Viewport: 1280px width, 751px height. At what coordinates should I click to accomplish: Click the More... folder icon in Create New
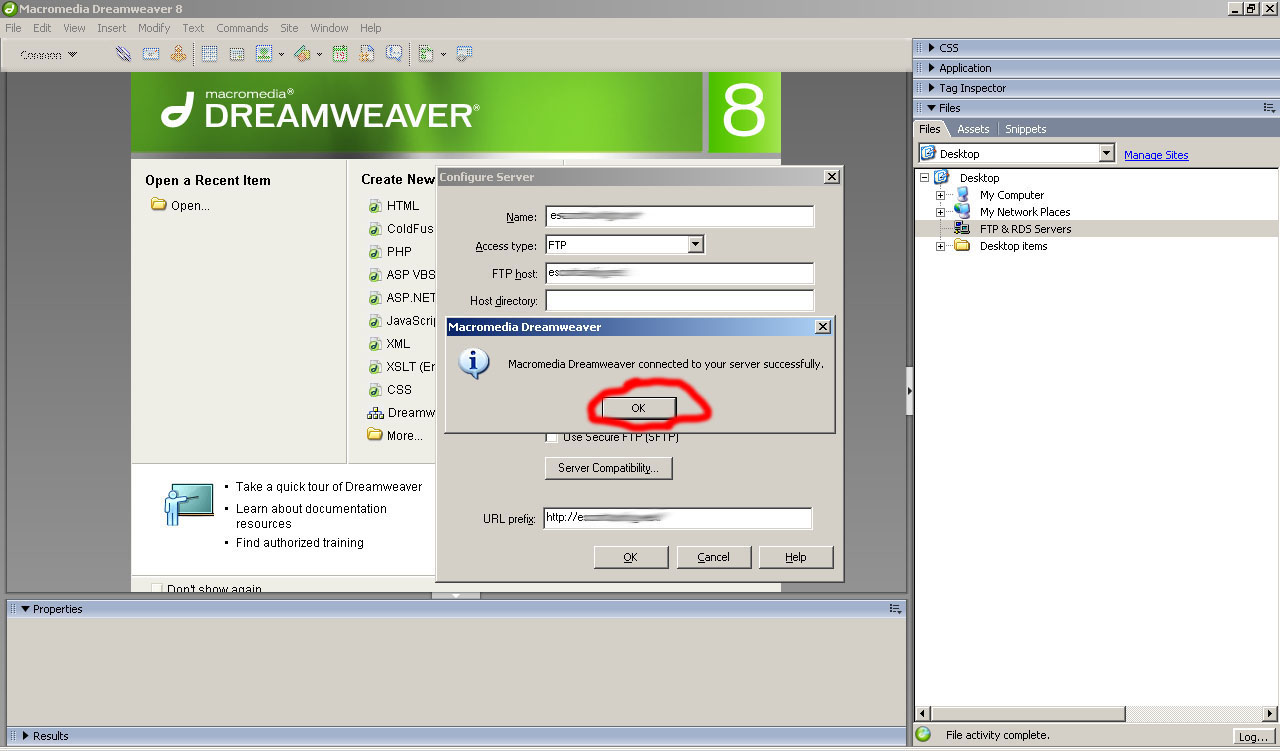coord(375,435)
